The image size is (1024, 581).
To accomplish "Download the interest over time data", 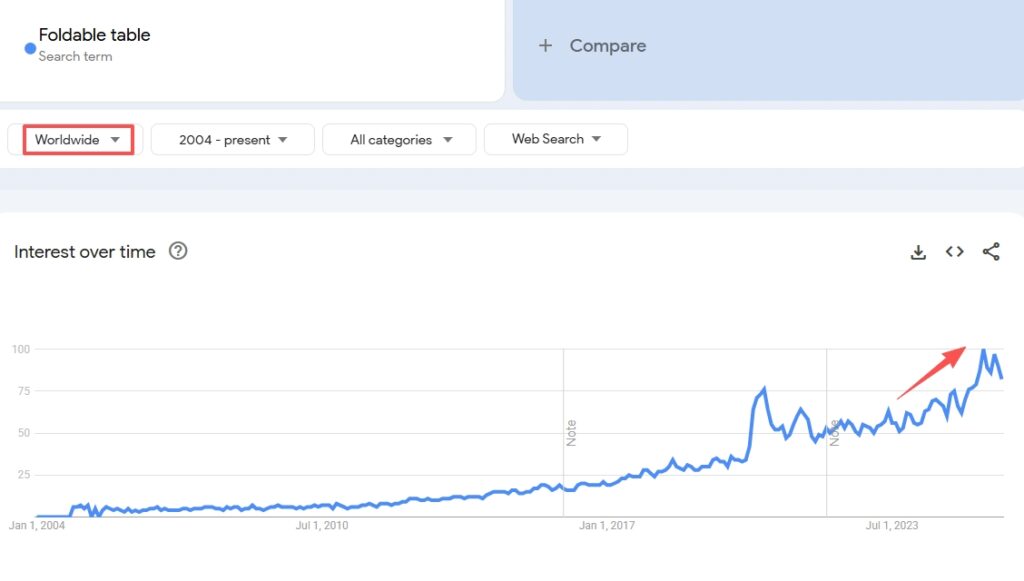I will pyautogui.click(x=918, y=252).
